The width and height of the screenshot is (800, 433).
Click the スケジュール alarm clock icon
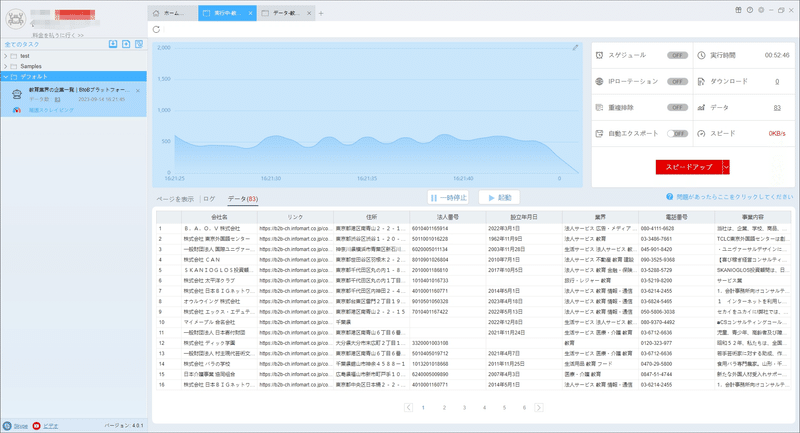click(599, 55)
